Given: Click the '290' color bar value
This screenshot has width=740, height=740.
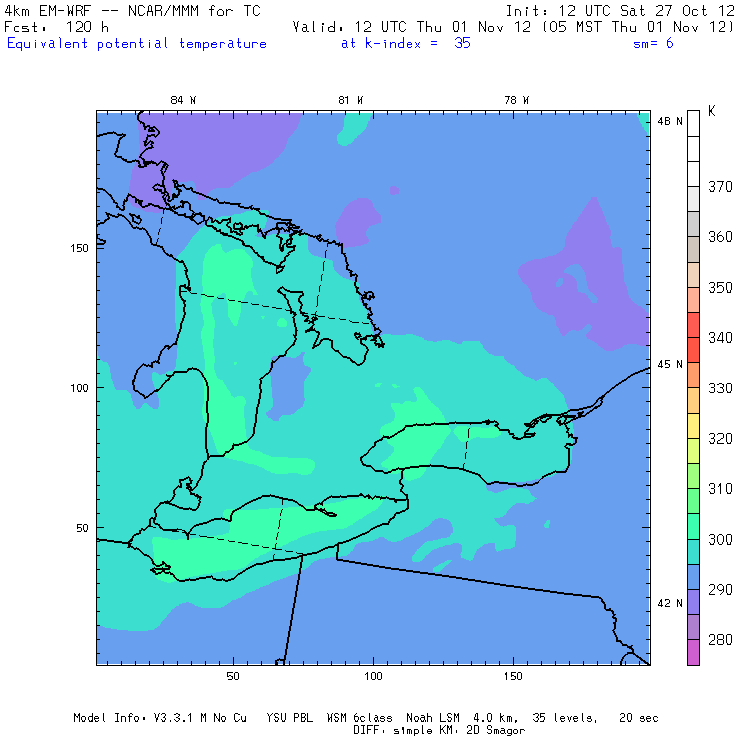Looking at the screenshot, I should click(x=720, y=589).
